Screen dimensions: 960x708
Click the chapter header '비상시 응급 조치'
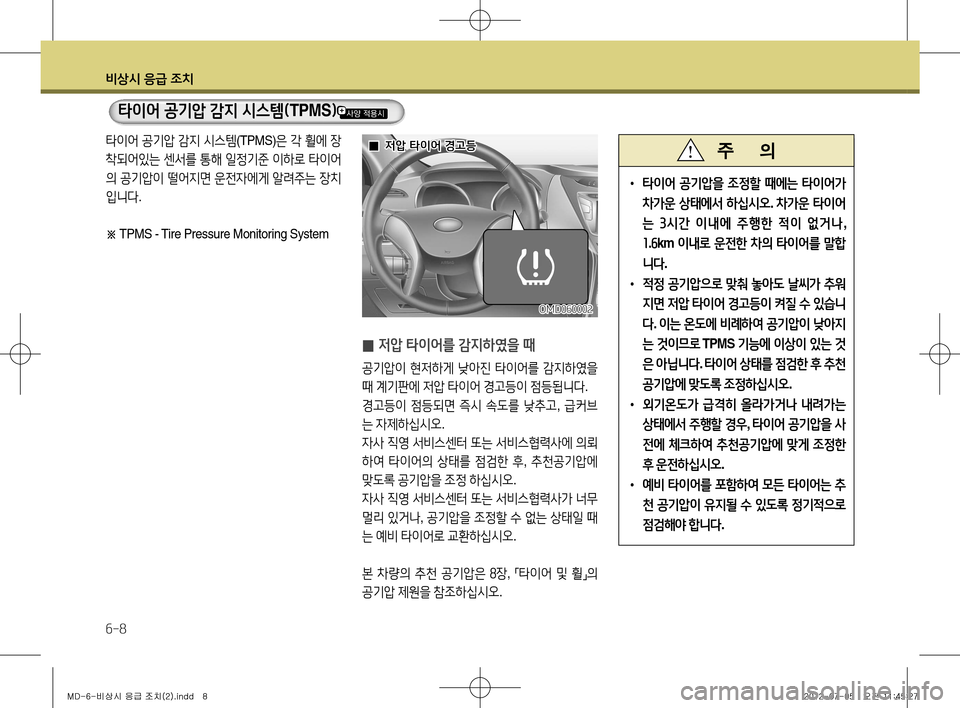tap(149, 79)
